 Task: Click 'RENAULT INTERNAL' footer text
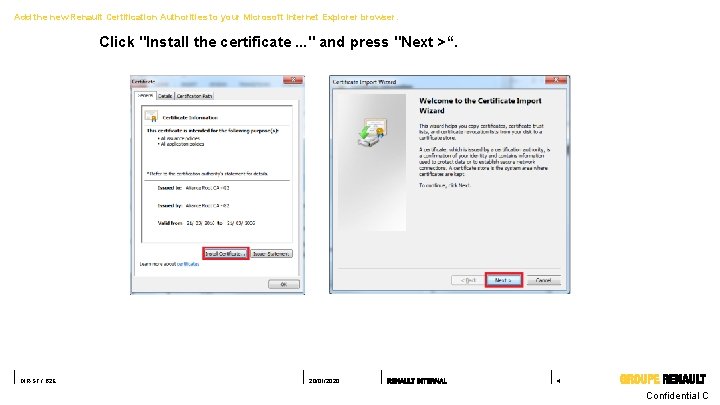(x=416, y=381)
